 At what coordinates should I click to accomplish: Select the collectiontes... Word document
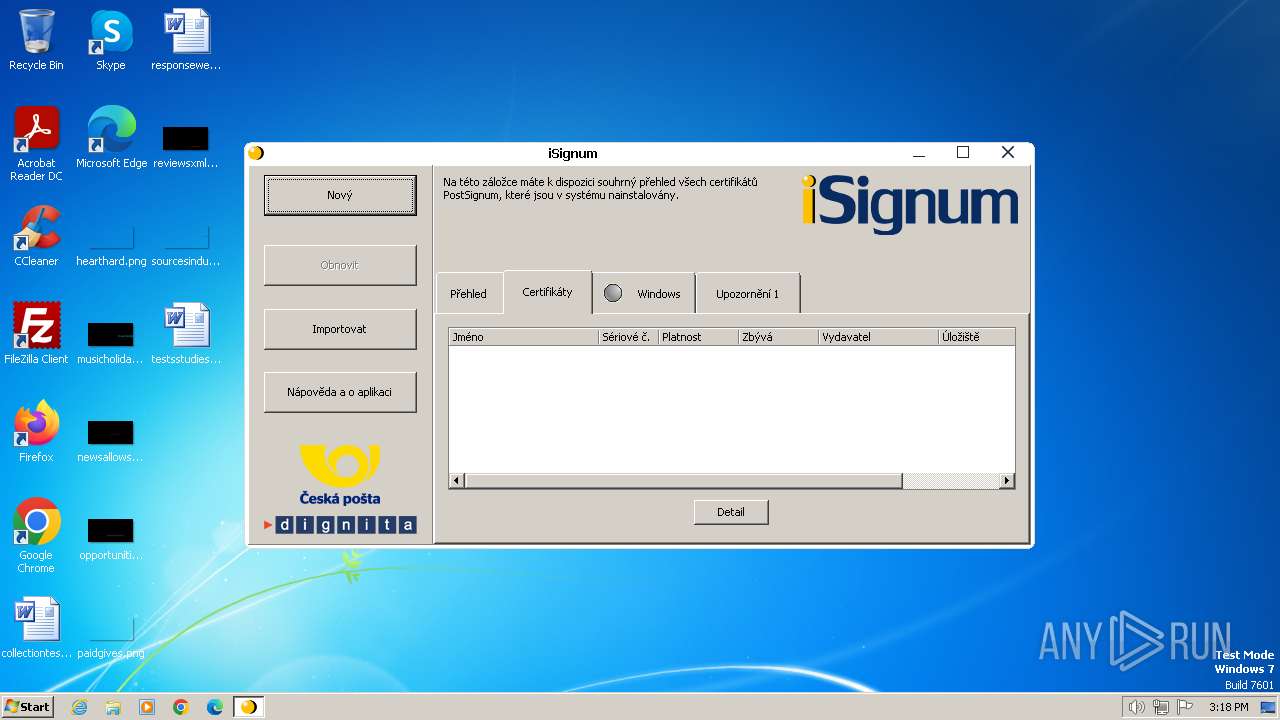tap(36, 628)
